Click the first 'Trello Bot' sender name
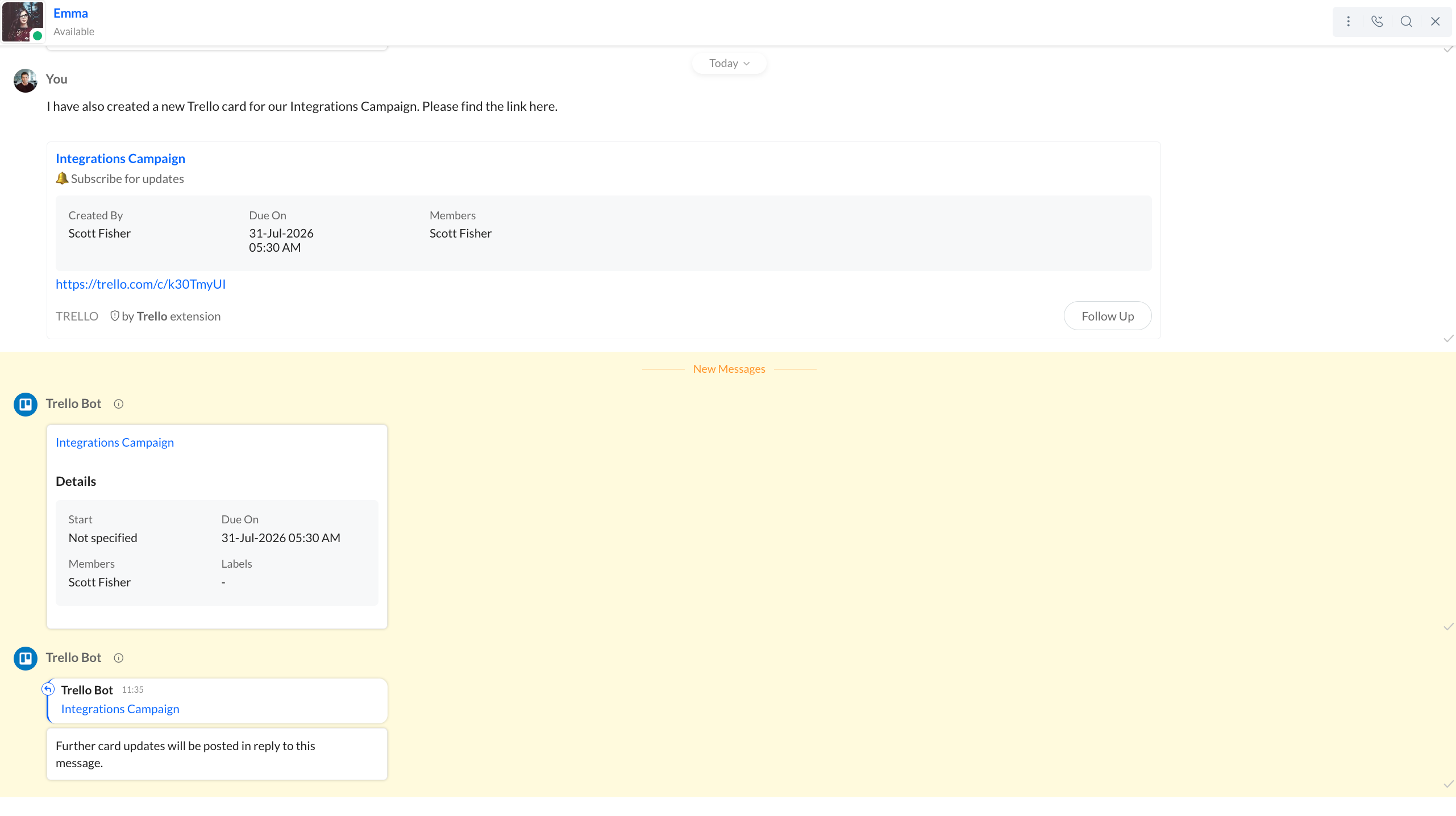The image size is (1456, 816). pyautogui.click(x=73, y=403)
